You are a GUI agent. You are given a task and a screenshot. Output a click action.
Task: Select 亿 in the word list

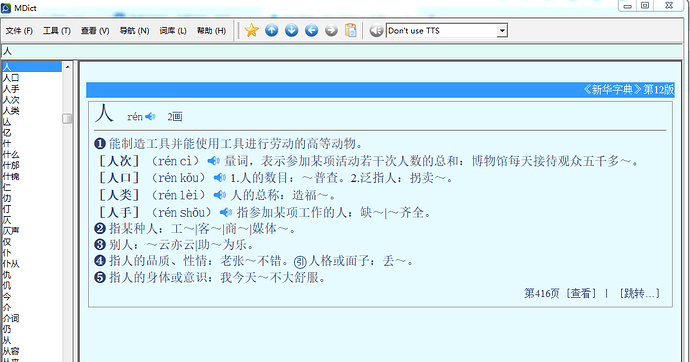point(7,133)
